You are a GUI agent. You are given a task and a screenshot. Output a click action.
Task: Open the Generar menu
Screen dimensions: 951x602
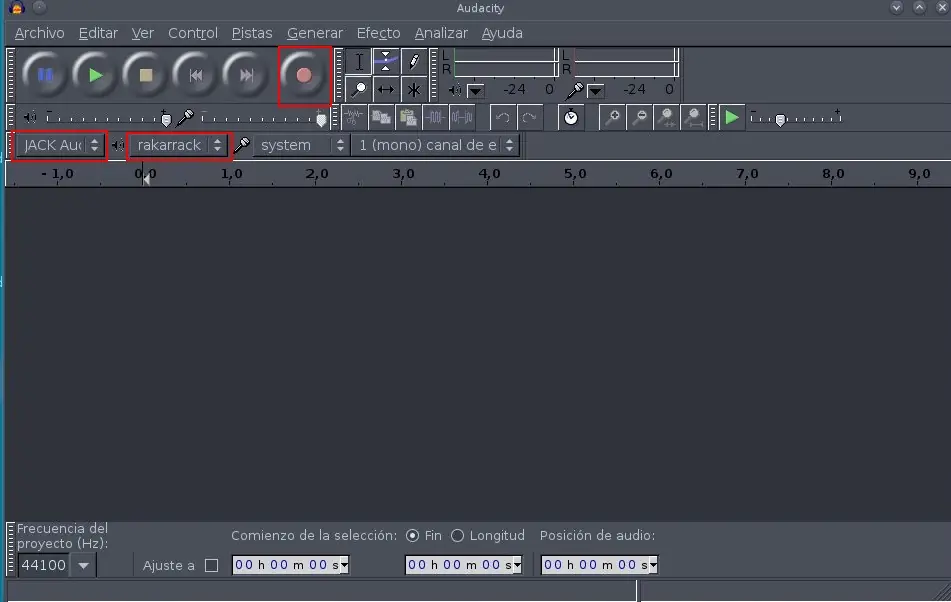click(x=315, y=33)
